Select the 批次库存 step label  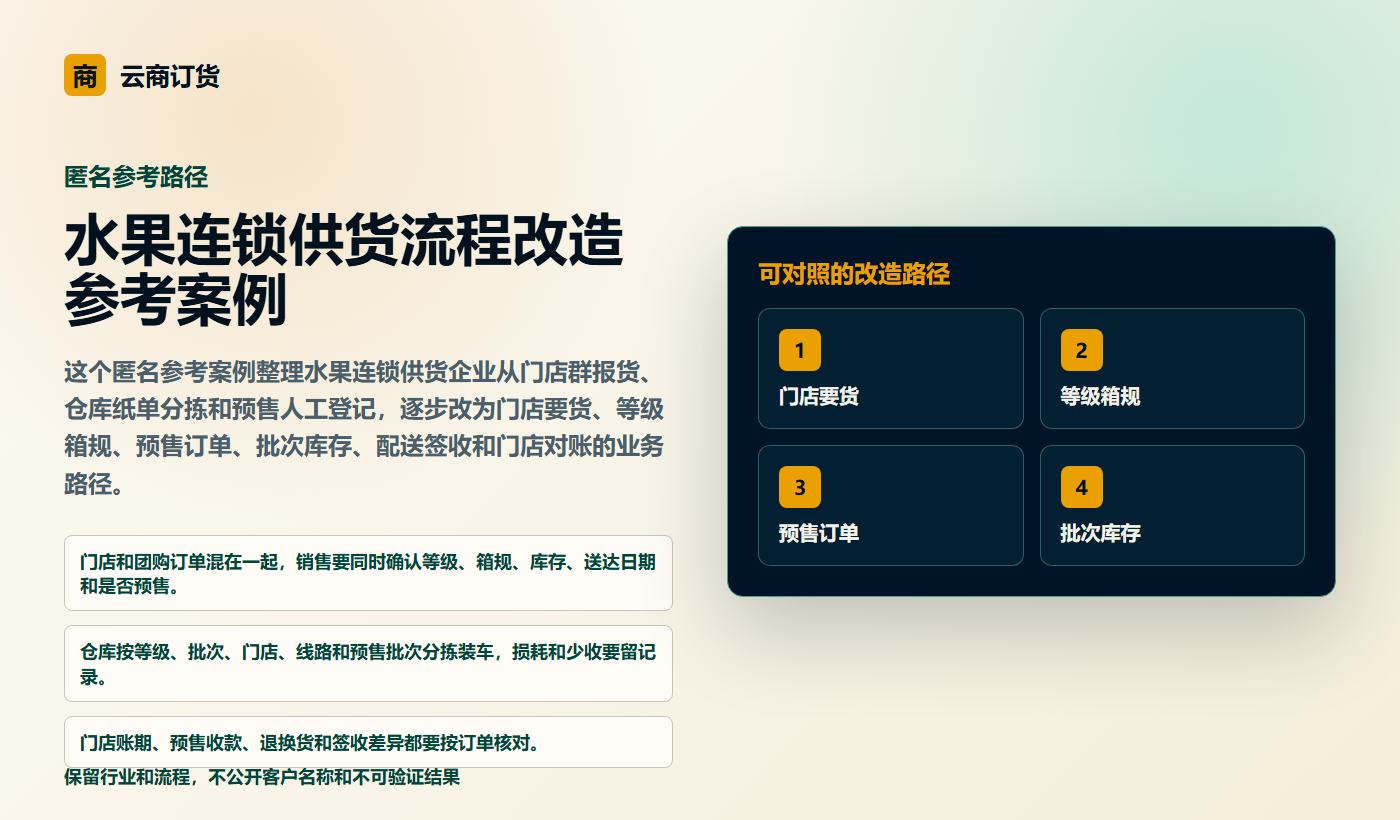[1101, 533]
